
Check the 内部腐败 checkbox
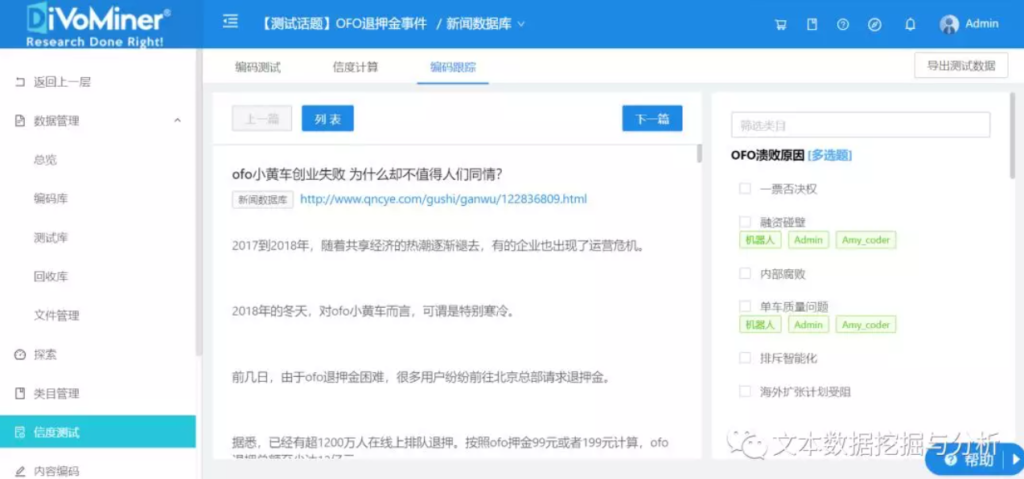click(x=744, y=274)
